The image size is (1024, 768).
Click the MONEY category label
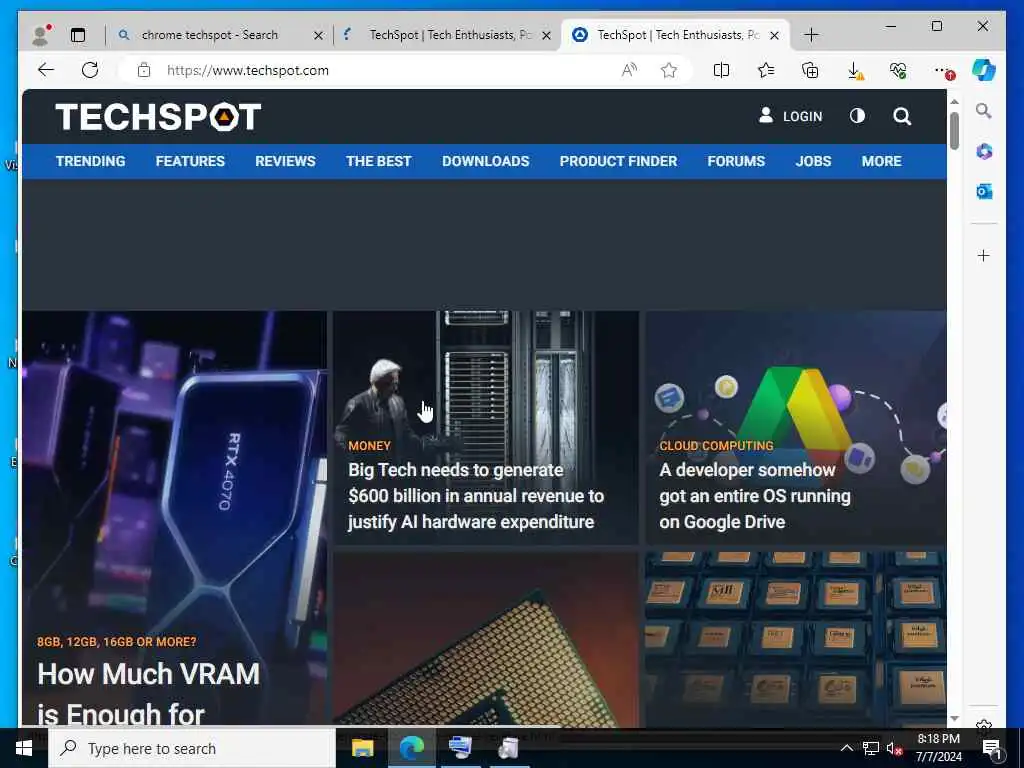coord(369,446)
